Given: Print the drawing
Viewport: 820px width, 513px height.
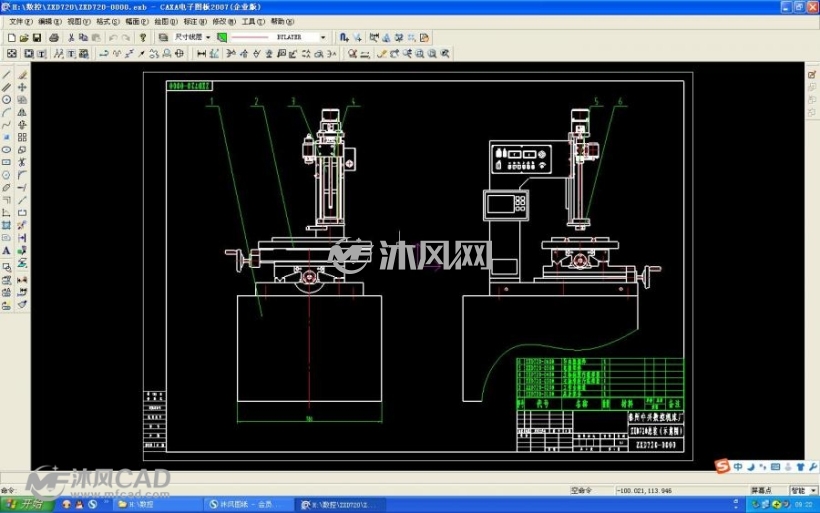Looking at the screenshot, I should [x=53, y=38].
